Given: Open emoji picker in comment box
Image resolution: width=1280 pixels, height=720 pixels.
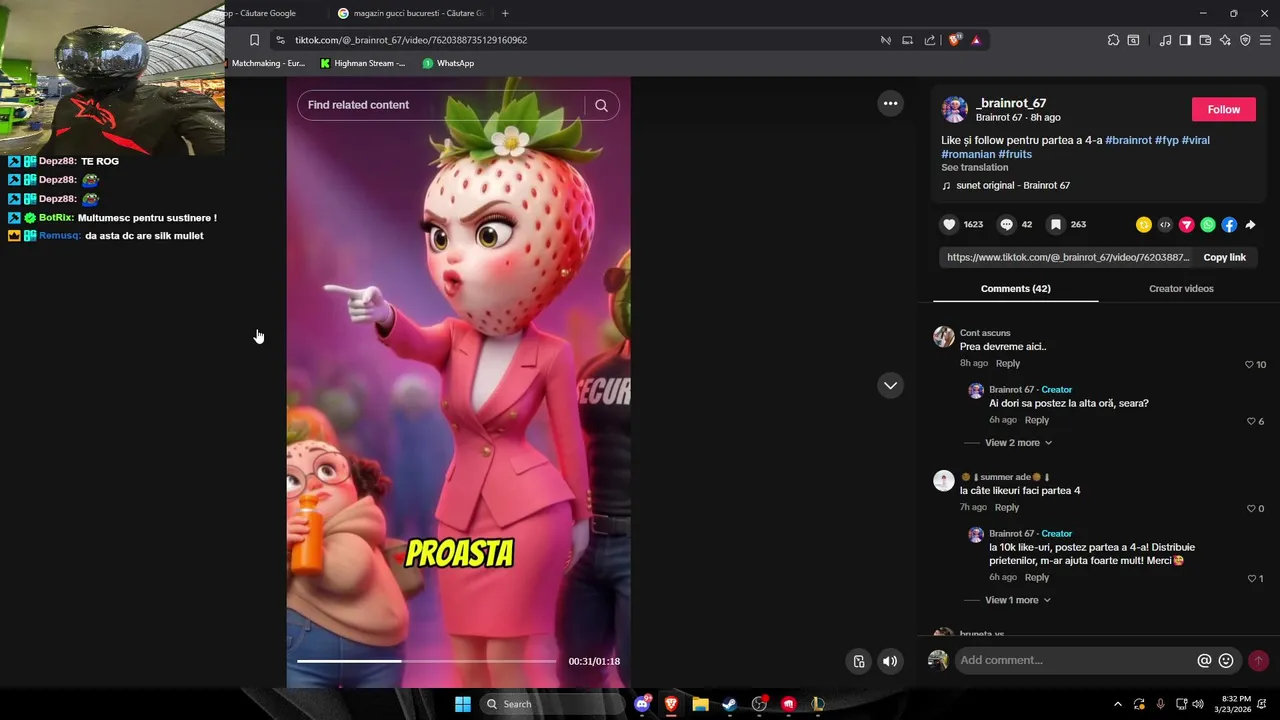Looking at the screenshot, I should (1226, 661).
